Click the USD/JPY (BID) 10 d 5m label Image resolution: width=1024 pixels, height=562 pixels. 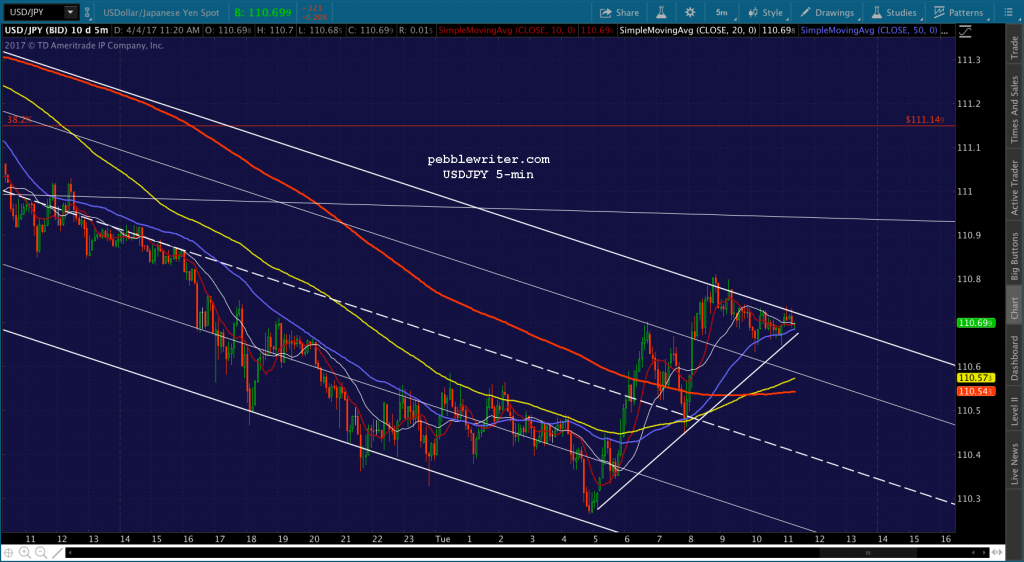coord(56,31)
